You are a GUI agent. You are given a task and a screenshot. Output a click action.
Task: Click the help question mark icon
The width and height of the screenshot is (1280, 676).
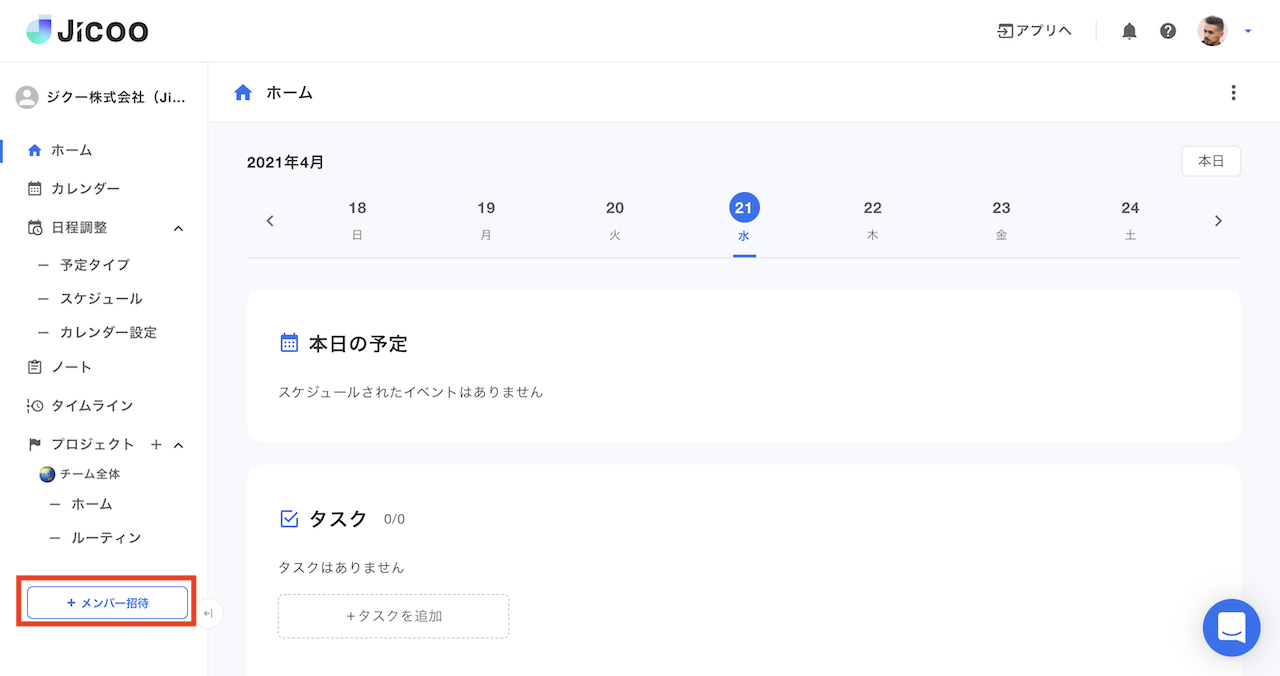pyautogui.click(x=1168, y=31)
